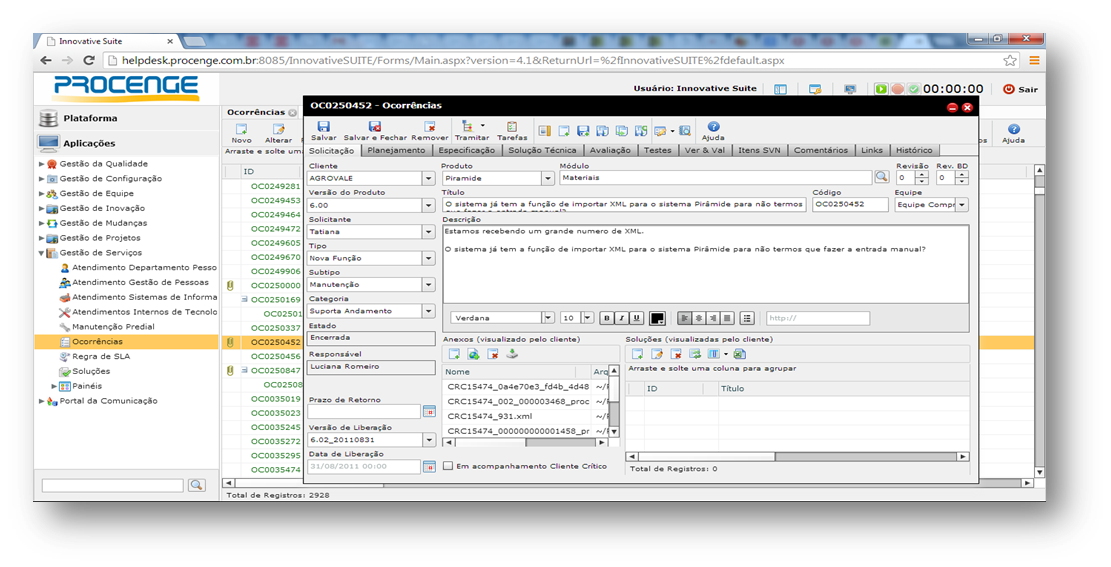Toggle underline formatting button
This screenshot has width=1111, height=567.
click(x=636, y=318)
